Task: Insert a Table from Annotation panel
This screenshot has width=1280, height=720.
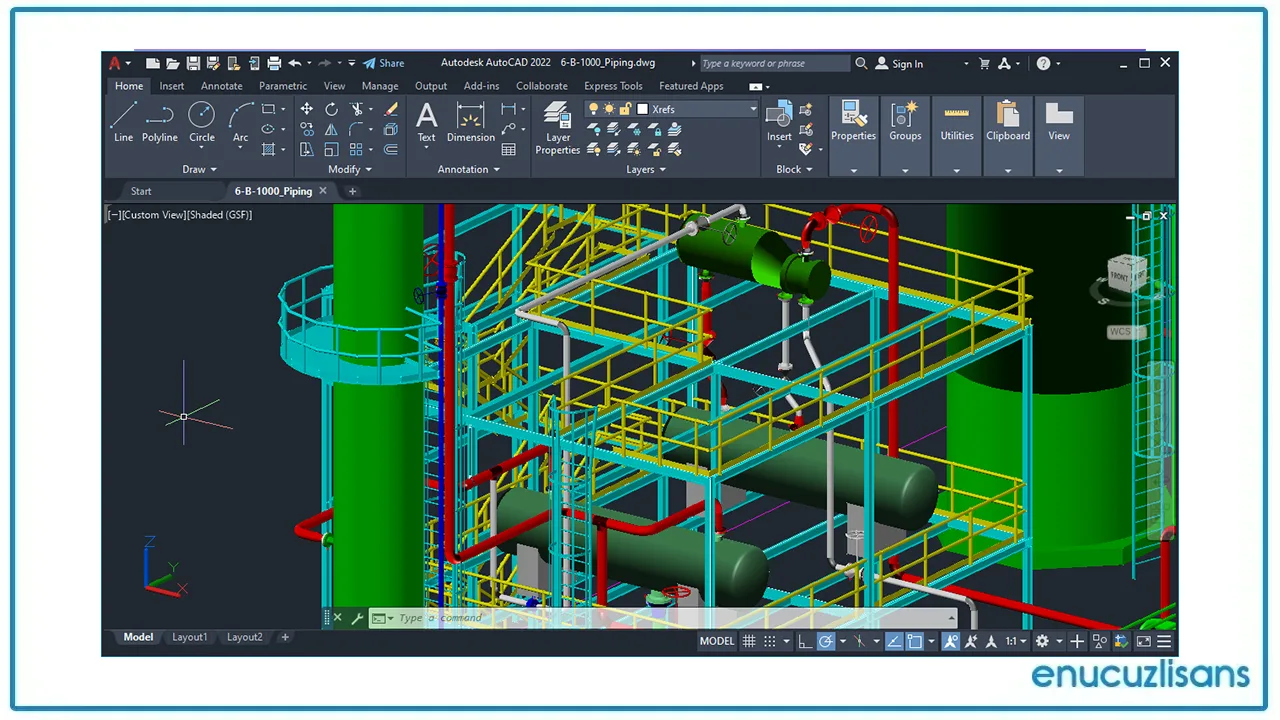Action: click(x=509, y=149)
